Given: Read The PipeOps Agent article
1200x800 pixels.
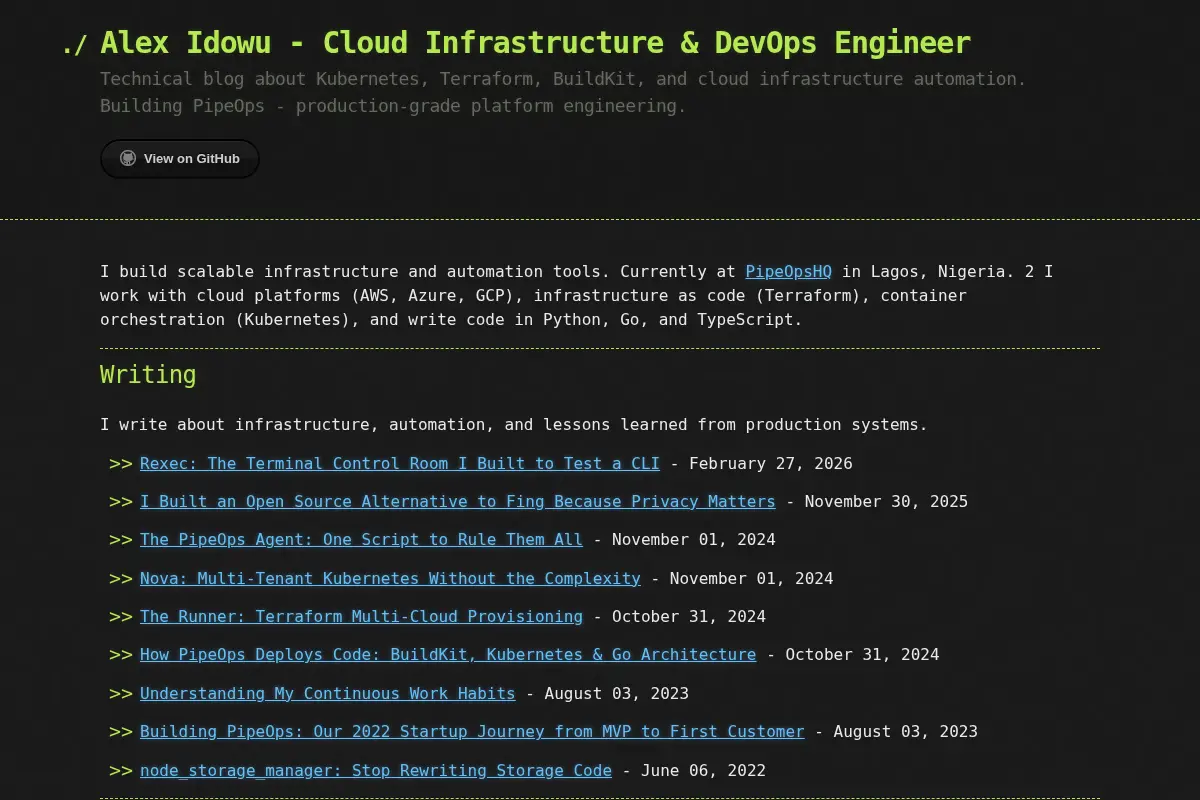Looking at the screenshot, I should (x=361, y=540).
